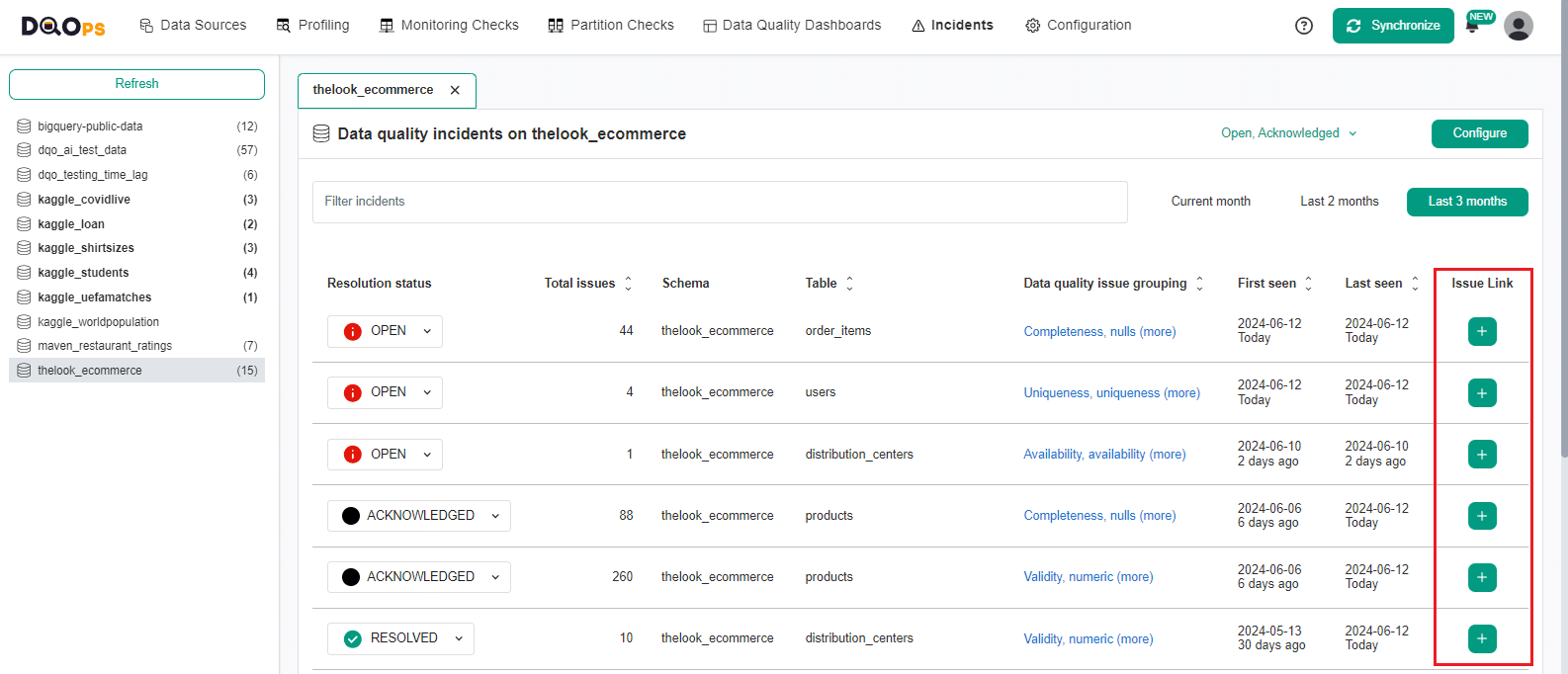Open the Profiling section
This screenshot has width=1568, height=674.
tap(312, 26)
